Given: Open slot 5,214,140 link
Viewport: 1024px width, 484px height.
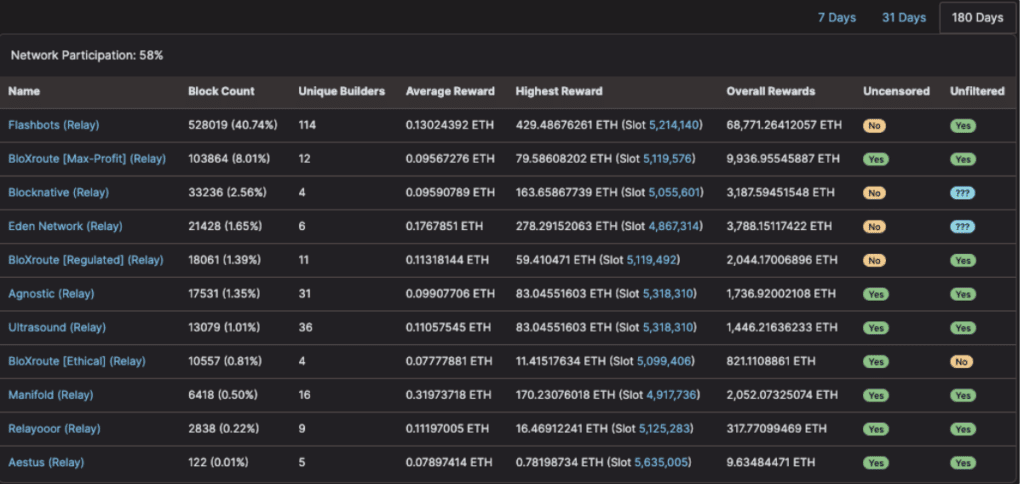Looking at the screenshot, I should (675, 125).
